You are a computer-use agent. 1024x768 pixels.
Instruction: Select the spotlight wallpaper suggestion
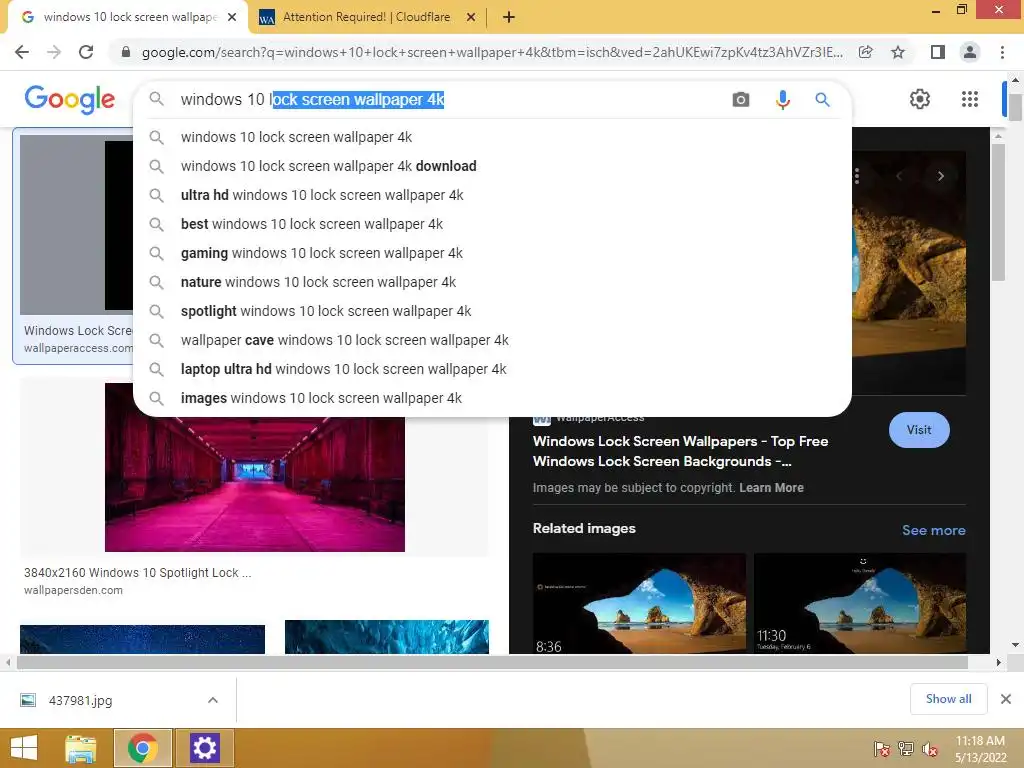[492, 311]
